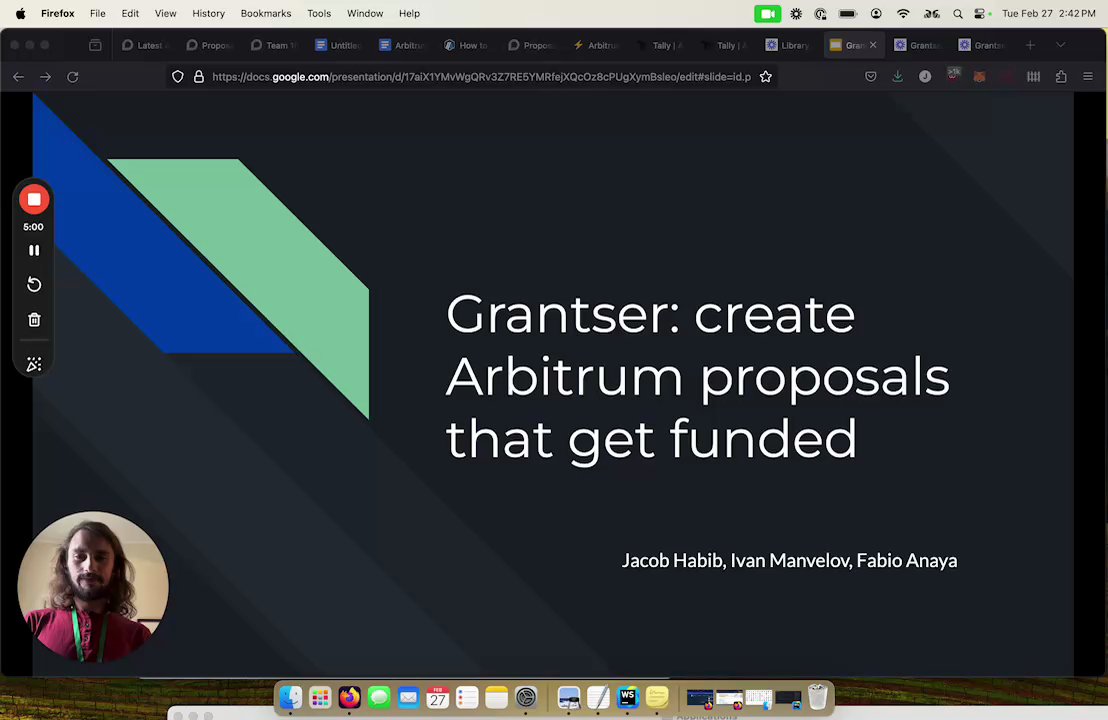Screen dimensions: 1108x720
Task: Open Wi-Fi status in the menu bar
Action: pyautogui.click(x=903, y=13)
